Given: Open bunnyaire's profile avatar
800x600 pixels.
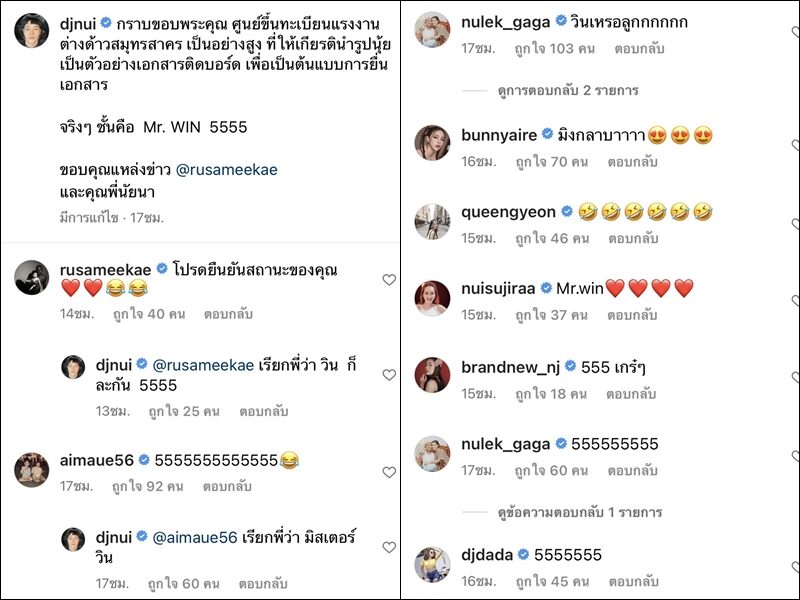Looking at the screenshot, I should [432, 143].
